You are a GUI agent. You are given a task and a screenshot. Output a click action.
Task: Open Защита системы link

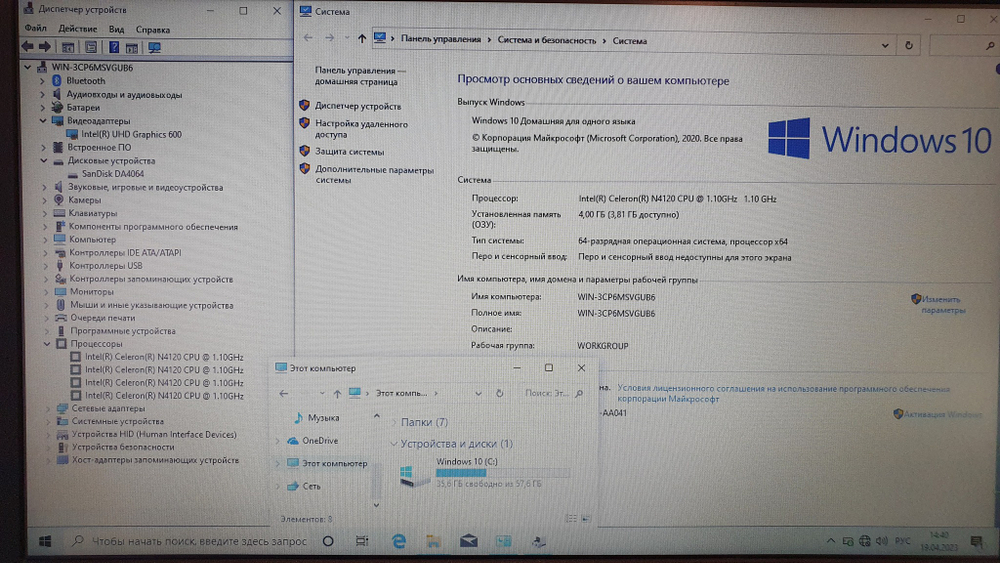[x=349, y=152]
